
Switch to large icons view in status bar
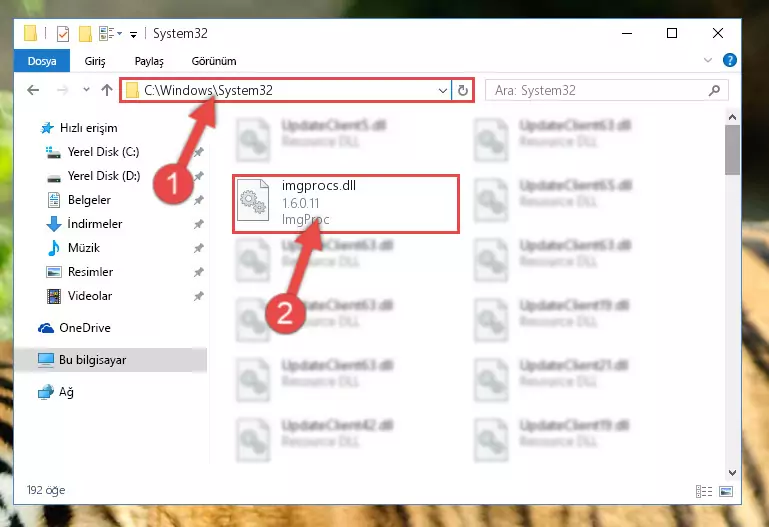click(x=726, y=491)
